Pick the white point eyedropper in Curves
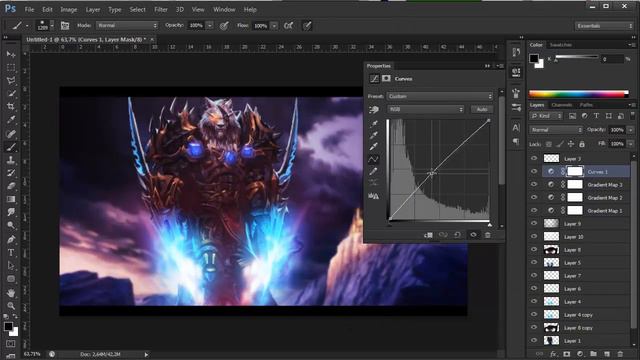The height and width of the screenshot is (360, 640). click(x=373, y=147)
